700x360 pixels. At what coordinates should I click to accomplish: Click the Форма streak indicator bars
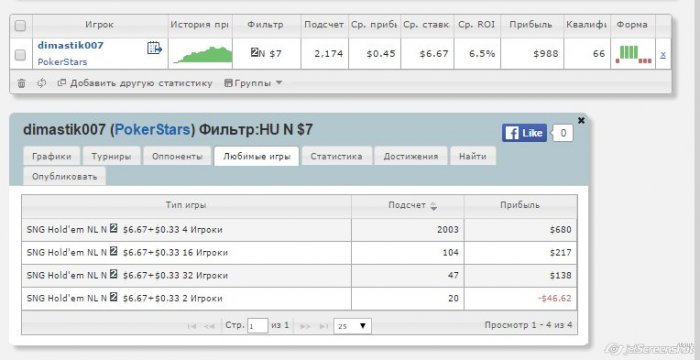click(633, 54)
